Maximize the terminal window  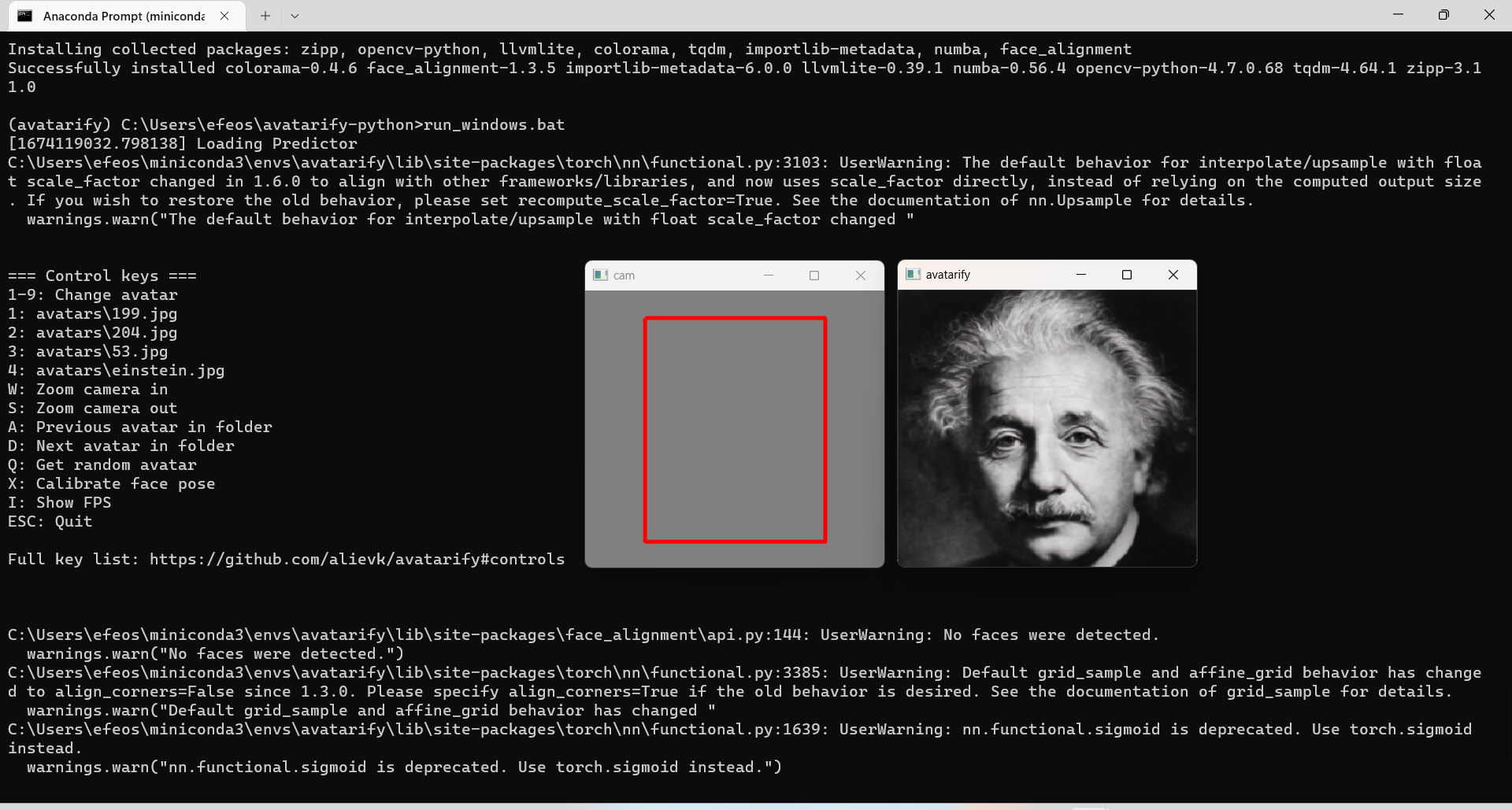click(x=1444, y=14)
